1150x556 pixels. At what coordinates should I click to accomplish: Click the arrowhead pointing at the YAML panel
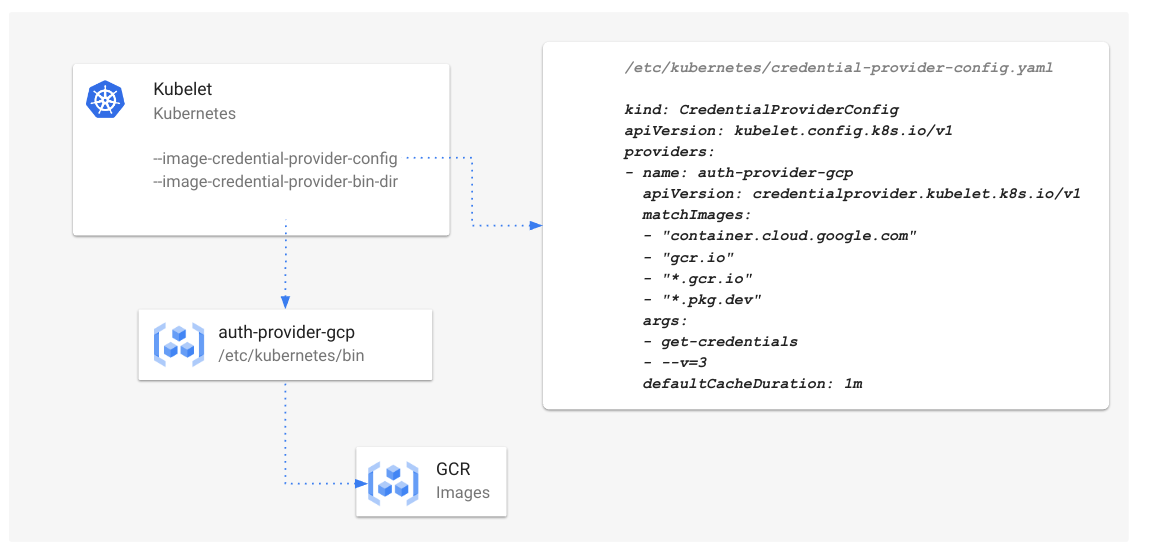(536, 226)
